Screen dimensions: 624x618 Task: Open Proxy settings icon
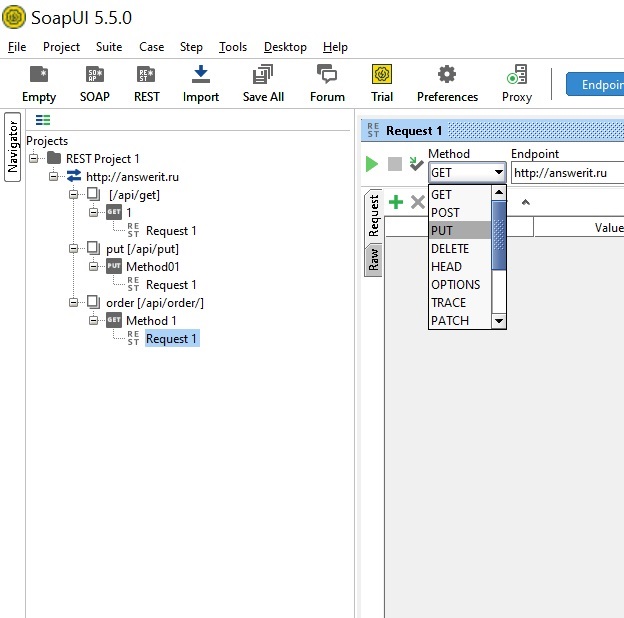(x=517, y=74)
